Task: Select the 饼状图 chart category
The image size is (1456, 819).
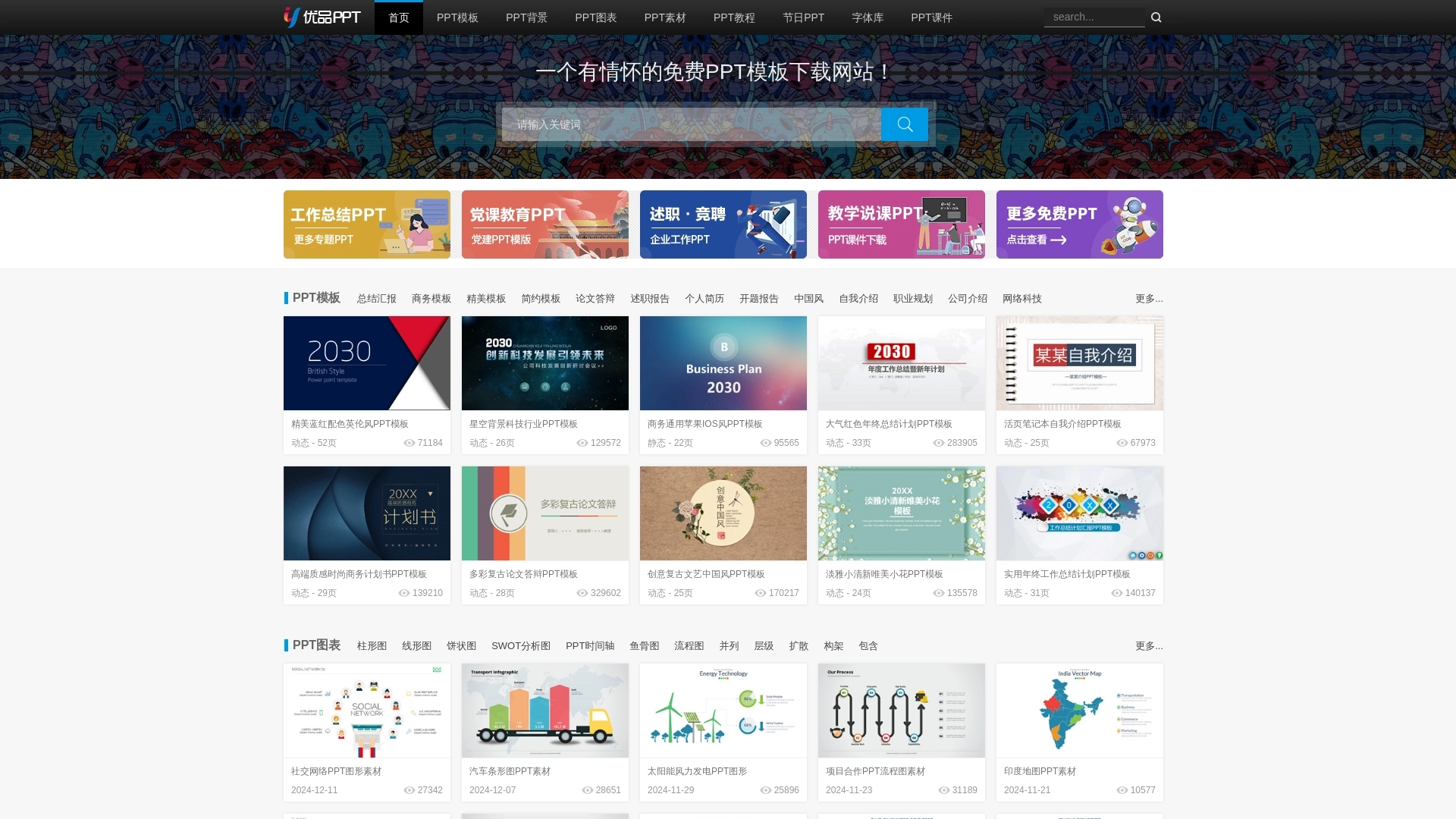Action: point(461,646)
